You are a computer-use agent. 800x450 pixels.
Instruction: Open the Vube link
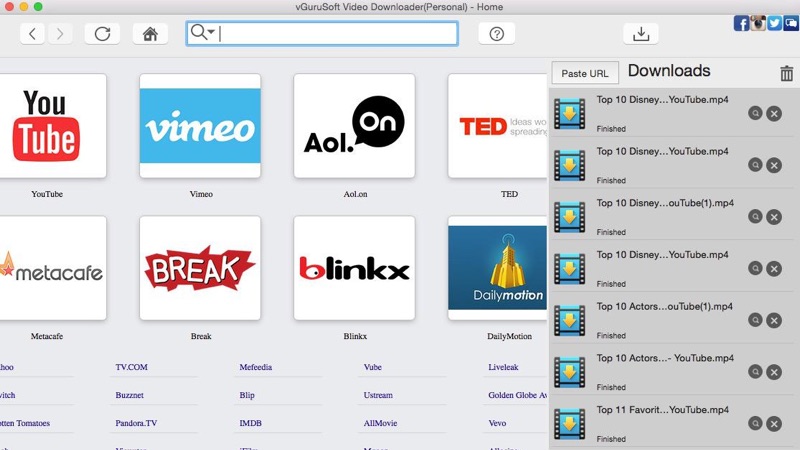click(x=372, y=367)
